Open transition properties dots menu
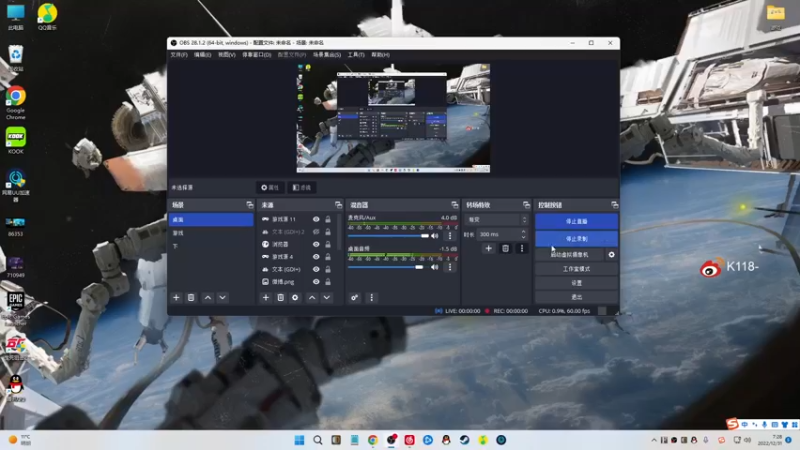The image size is (800, 450). click(x=521, y=248)
